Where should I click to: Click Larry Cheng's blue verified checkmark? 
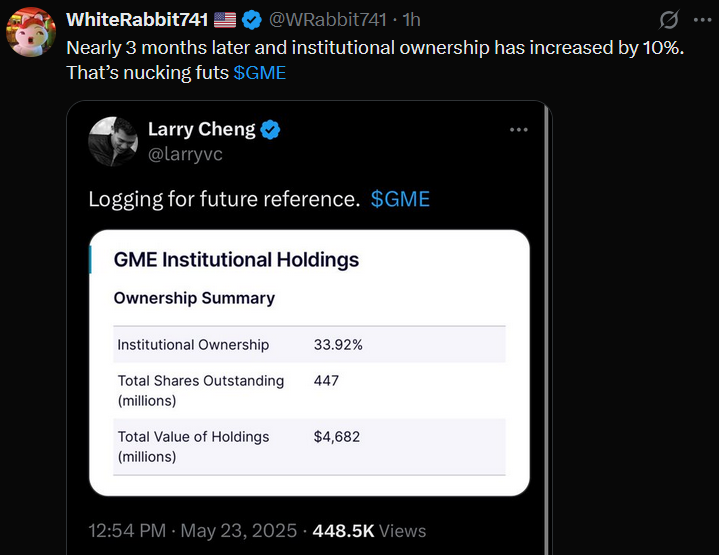271,130
